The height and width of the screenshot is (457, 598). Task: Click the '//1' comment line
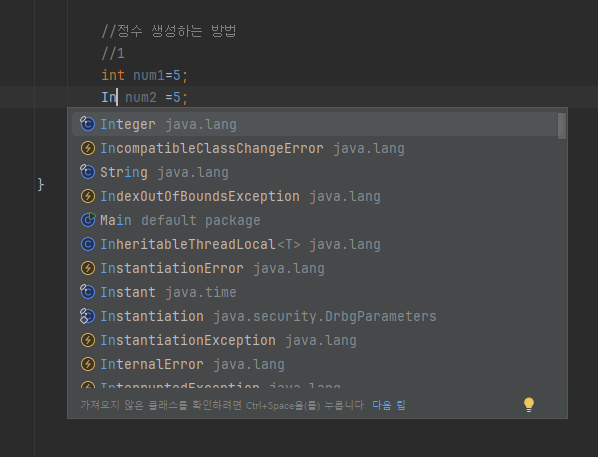coord(113,53)
